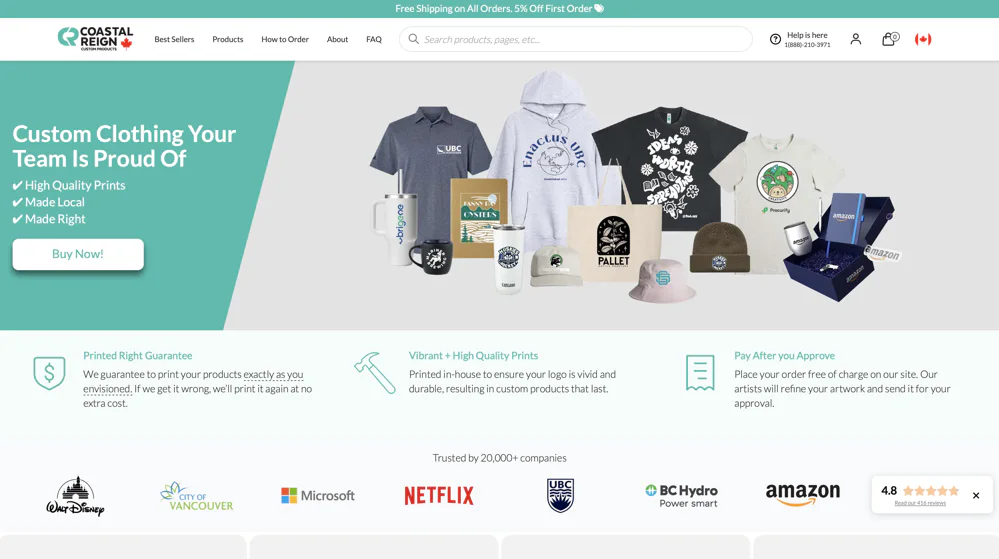
Task: Click the BC Hydro Power smart logo
Action: (681, 496)
